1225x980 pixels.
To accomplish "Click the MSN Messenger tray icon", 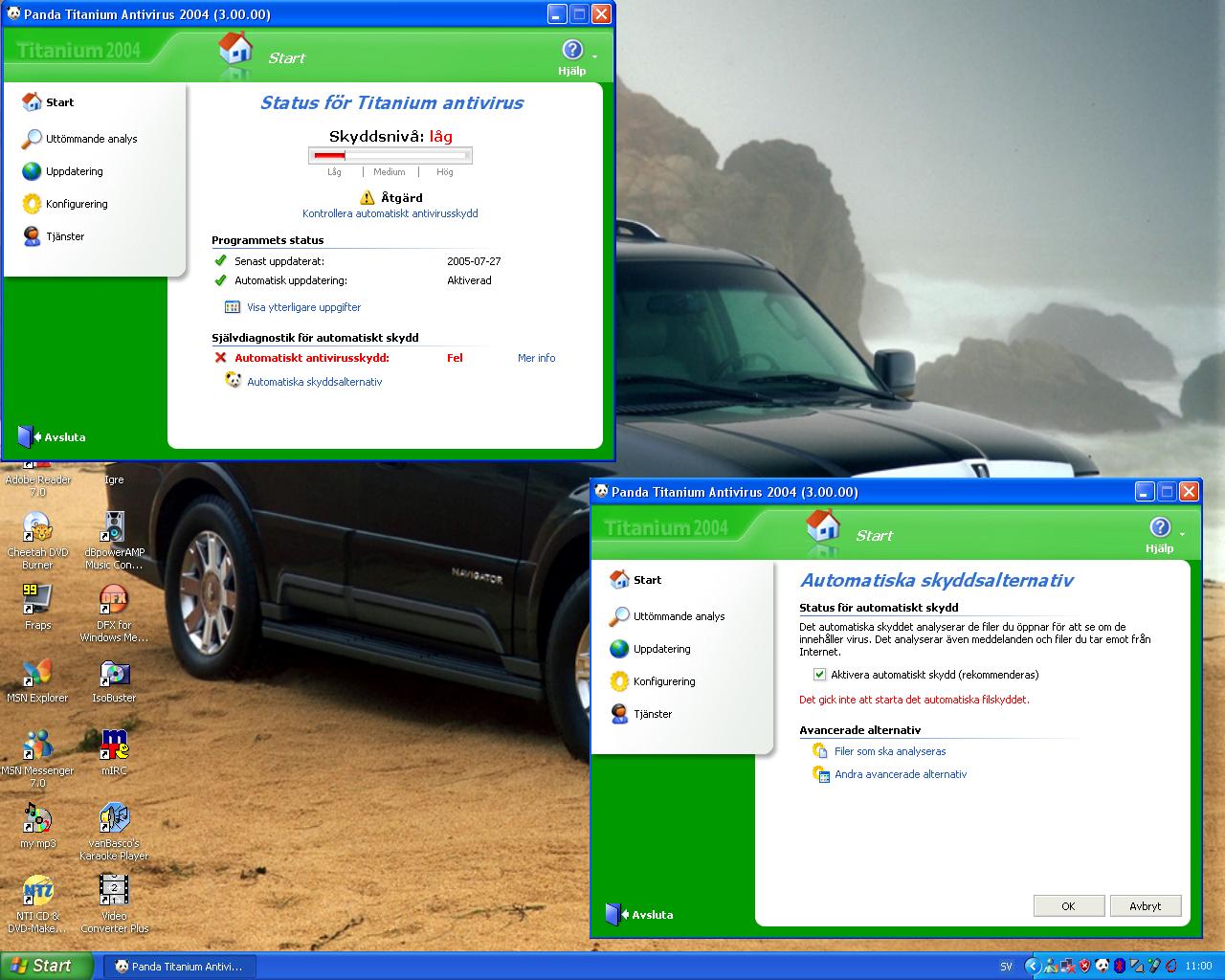I will tap(1050, 966).
